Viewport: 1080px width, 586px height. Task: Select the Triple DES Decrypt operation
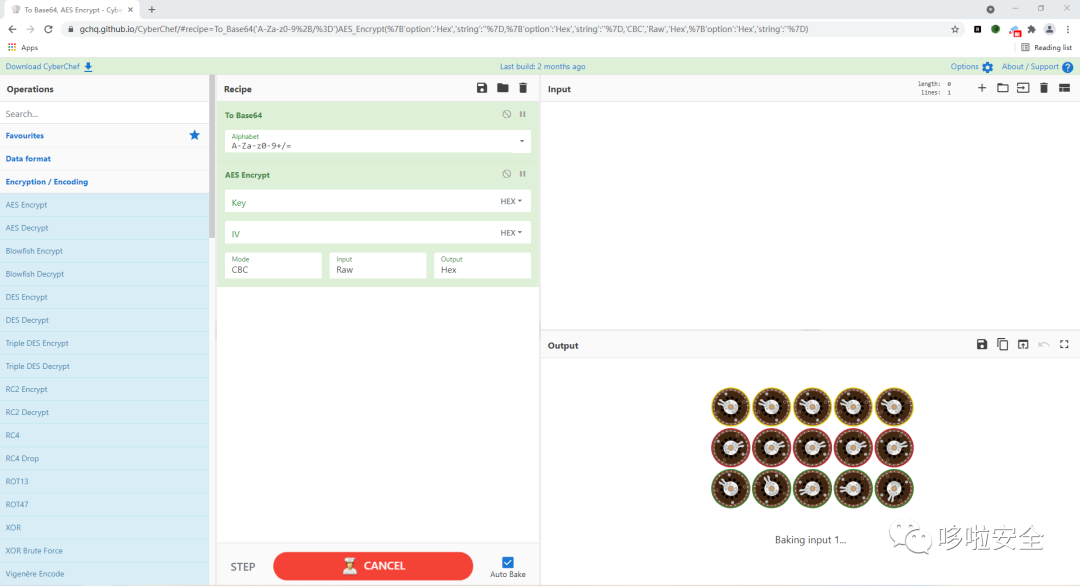tap(105, 366)
